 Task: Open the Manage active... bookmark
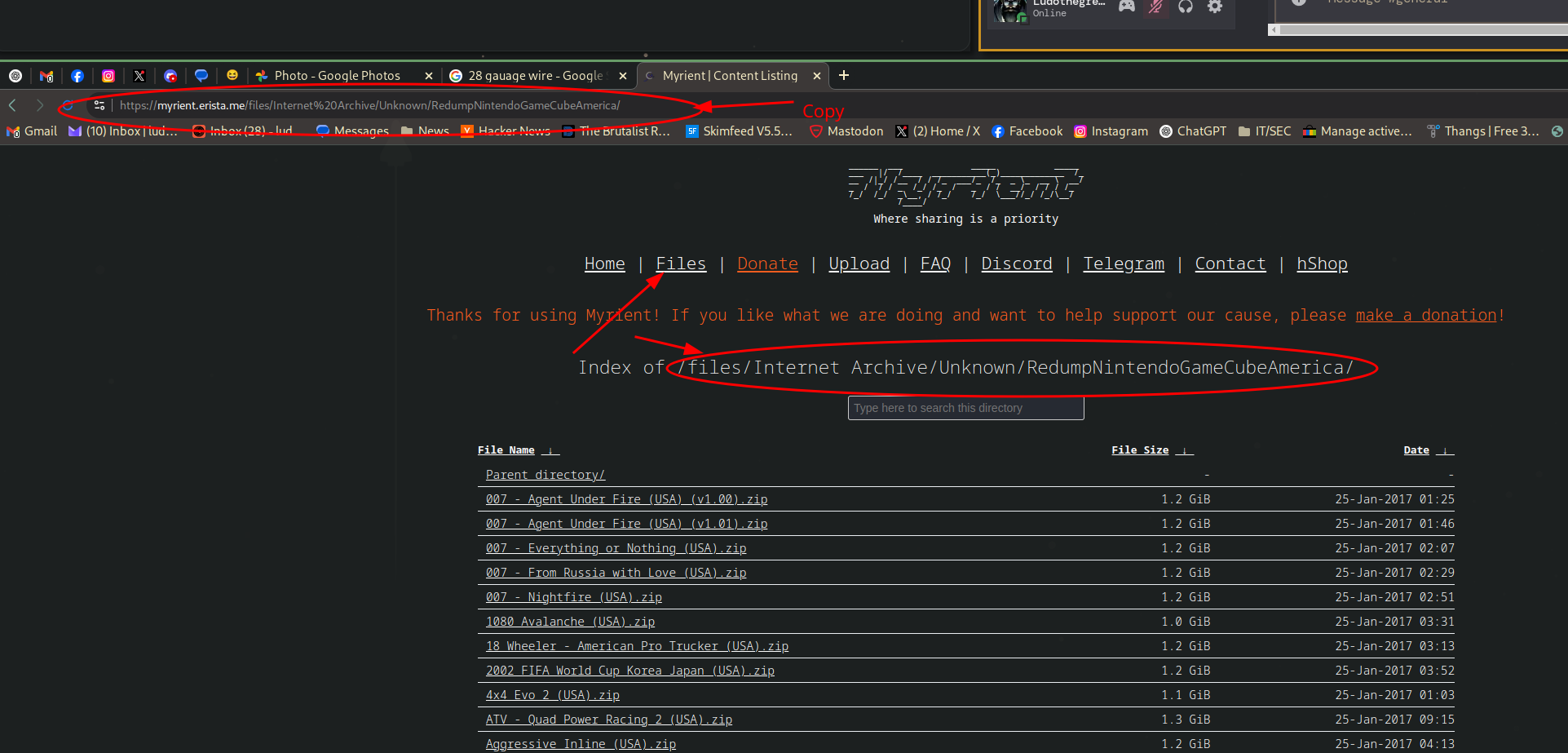click(x=1358, y=131)
